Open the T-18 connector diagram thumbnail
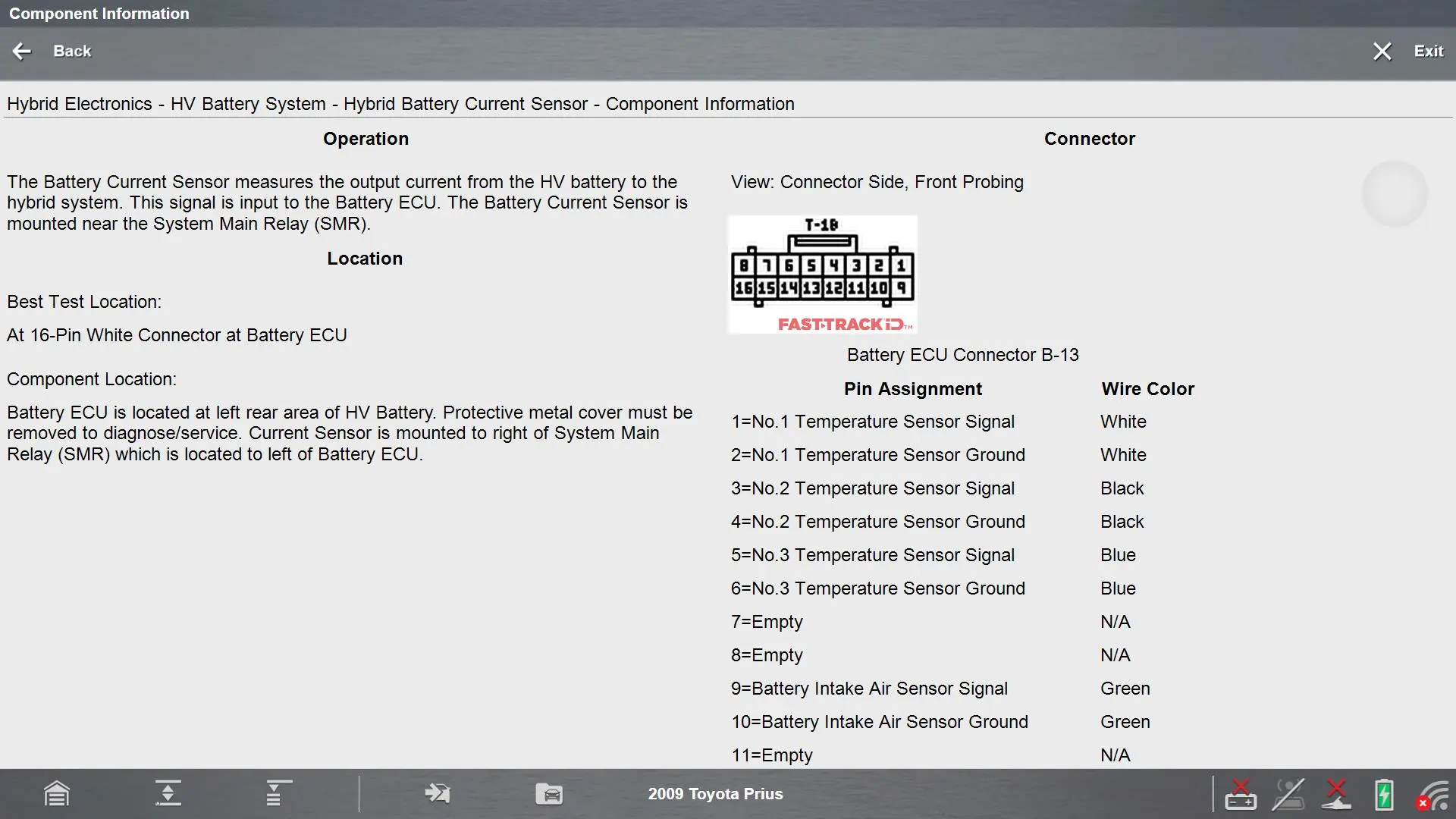Viewport: 1456px width, 819px height. click(822, 275)
